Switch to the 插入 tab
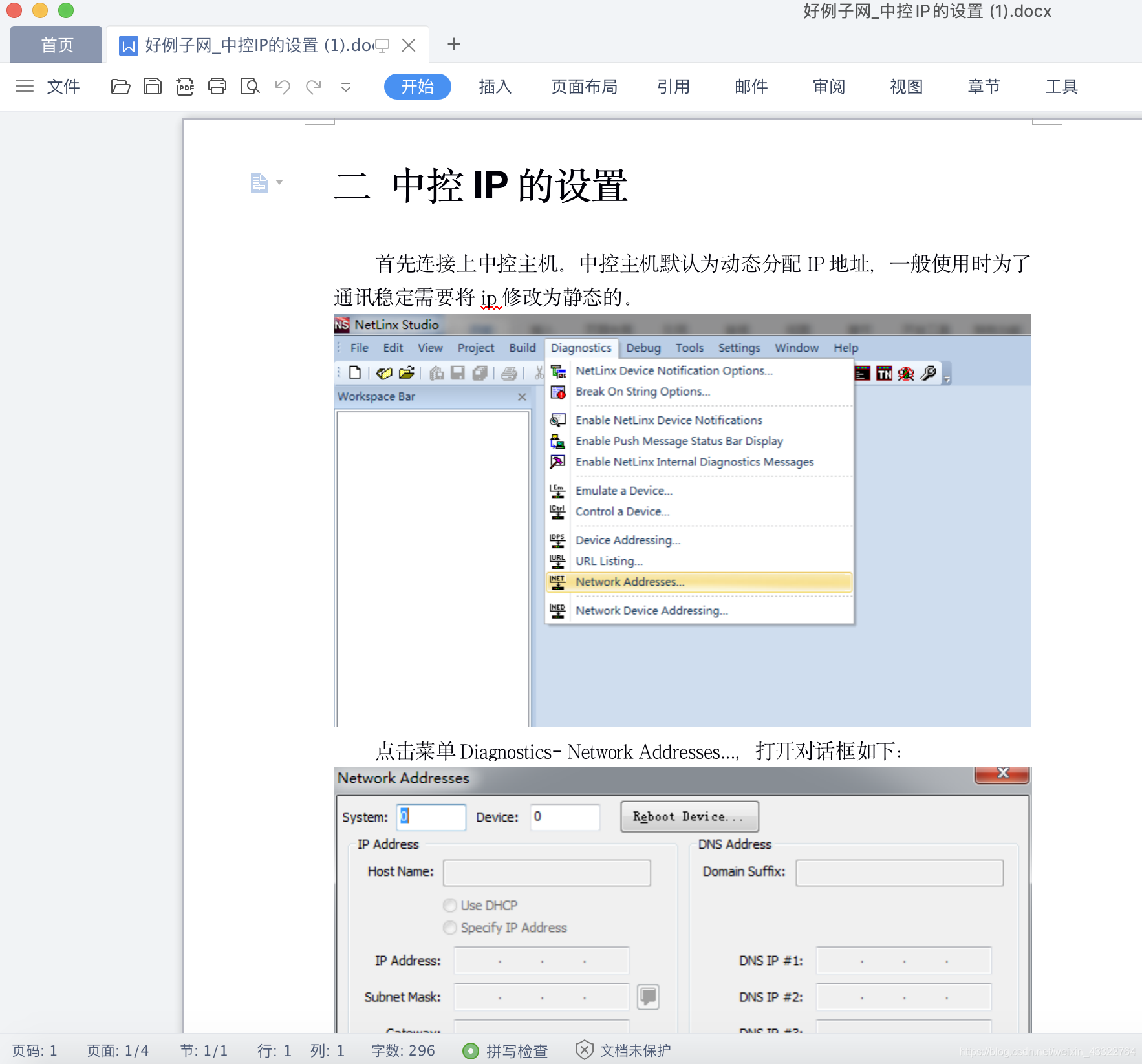This screenshot has height=1064, width=1142. coord(495,87)
